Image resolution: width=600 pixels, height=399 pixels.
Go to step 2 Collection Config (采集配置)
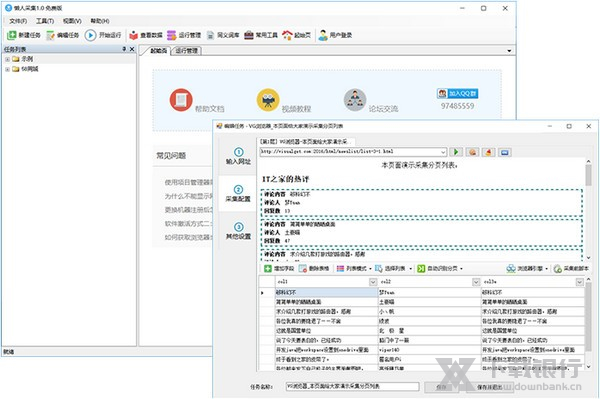tap(238, 194)
